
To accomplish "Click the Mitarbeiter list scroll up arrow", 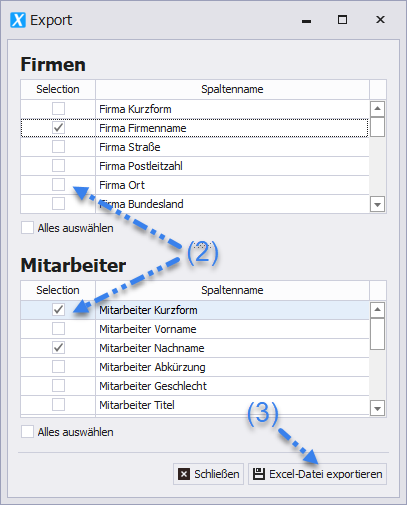I will tap(377, 310).
